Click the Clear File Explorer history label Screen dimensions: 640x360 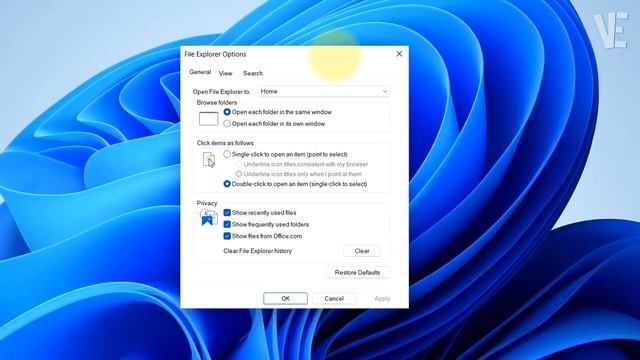click(x=258, y=251)
